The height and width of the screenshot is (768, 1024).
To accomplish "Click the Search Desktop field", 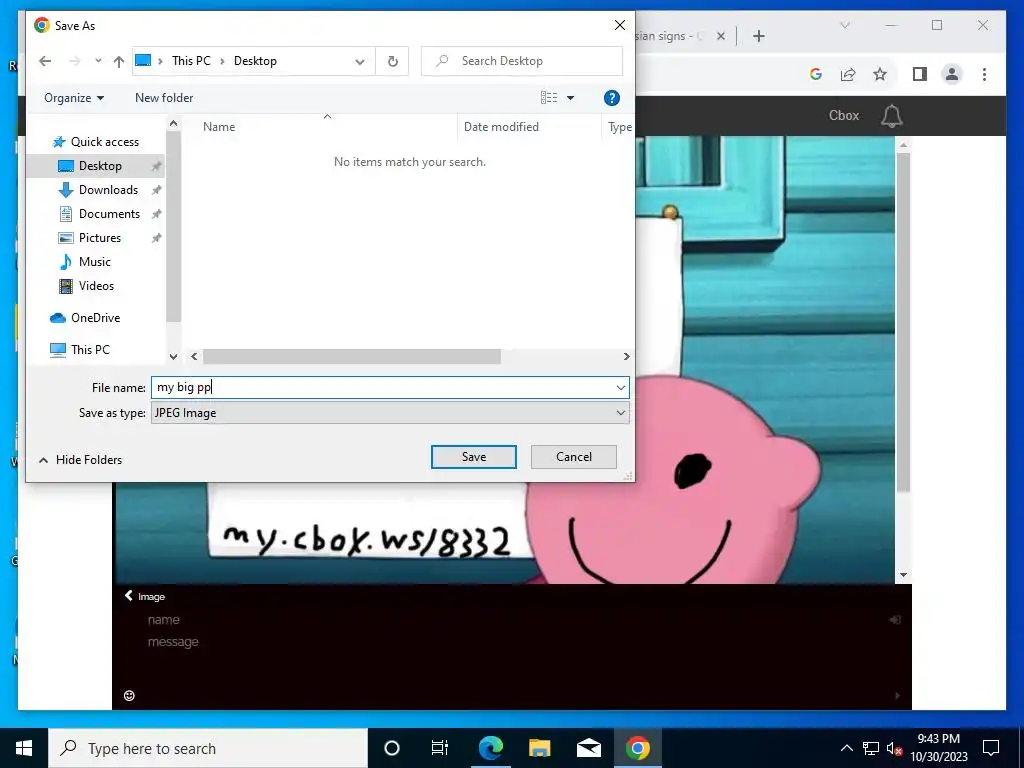I will (x=522, y=61).
